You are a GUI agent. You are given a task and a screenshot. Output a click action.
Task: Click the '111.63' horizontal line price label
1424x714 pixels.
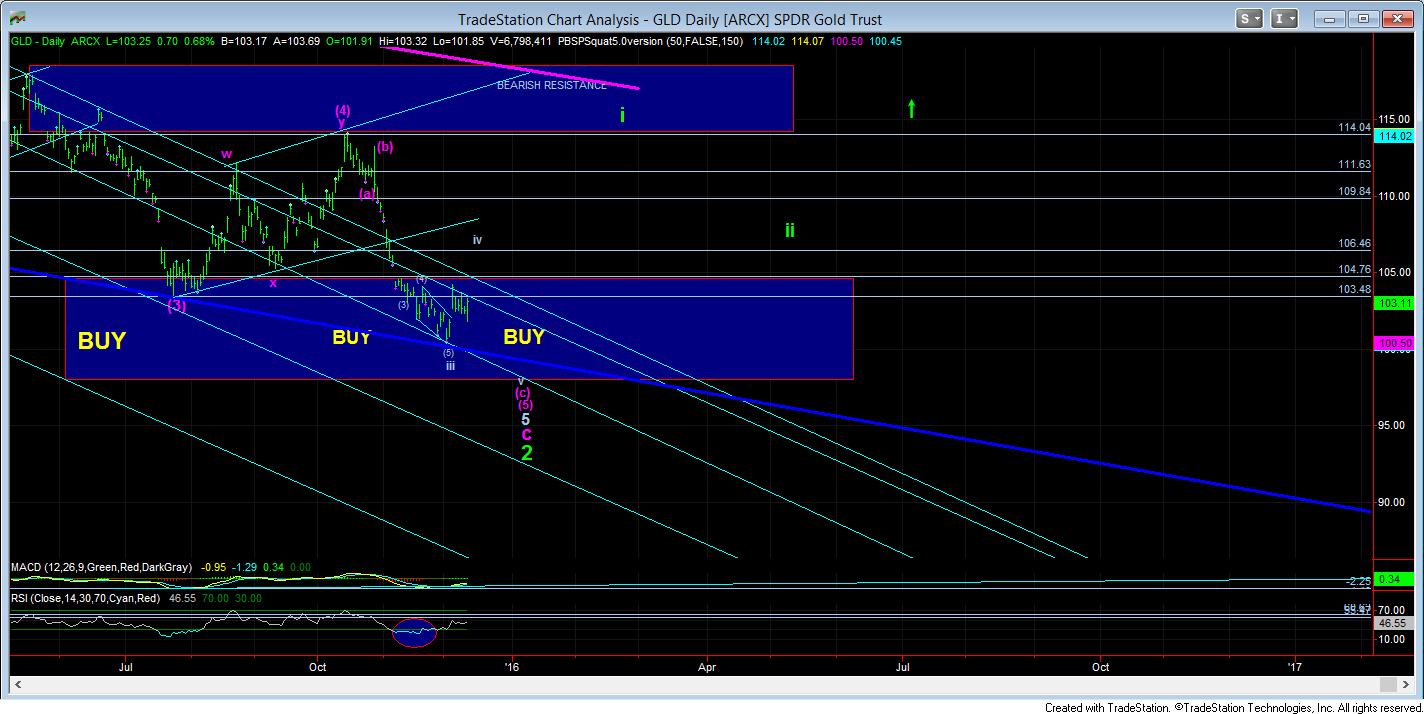tap(1353, 165)
